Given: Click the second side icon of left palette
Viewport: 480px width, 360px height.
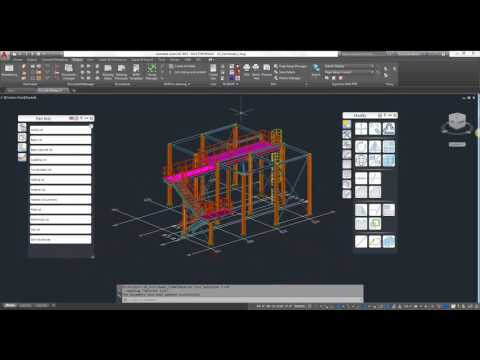Looking at the screenshot, I should (22, 137).
